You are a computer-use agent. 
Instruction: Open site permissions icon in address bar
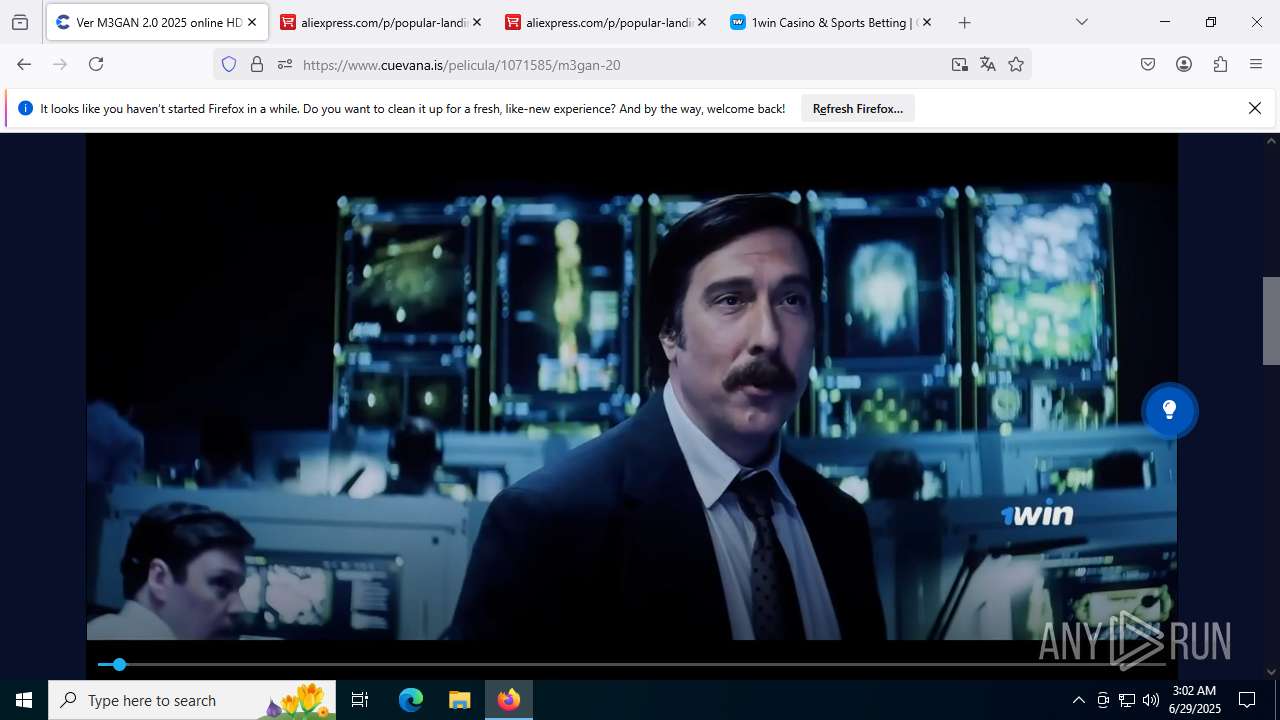pos(285,64)
